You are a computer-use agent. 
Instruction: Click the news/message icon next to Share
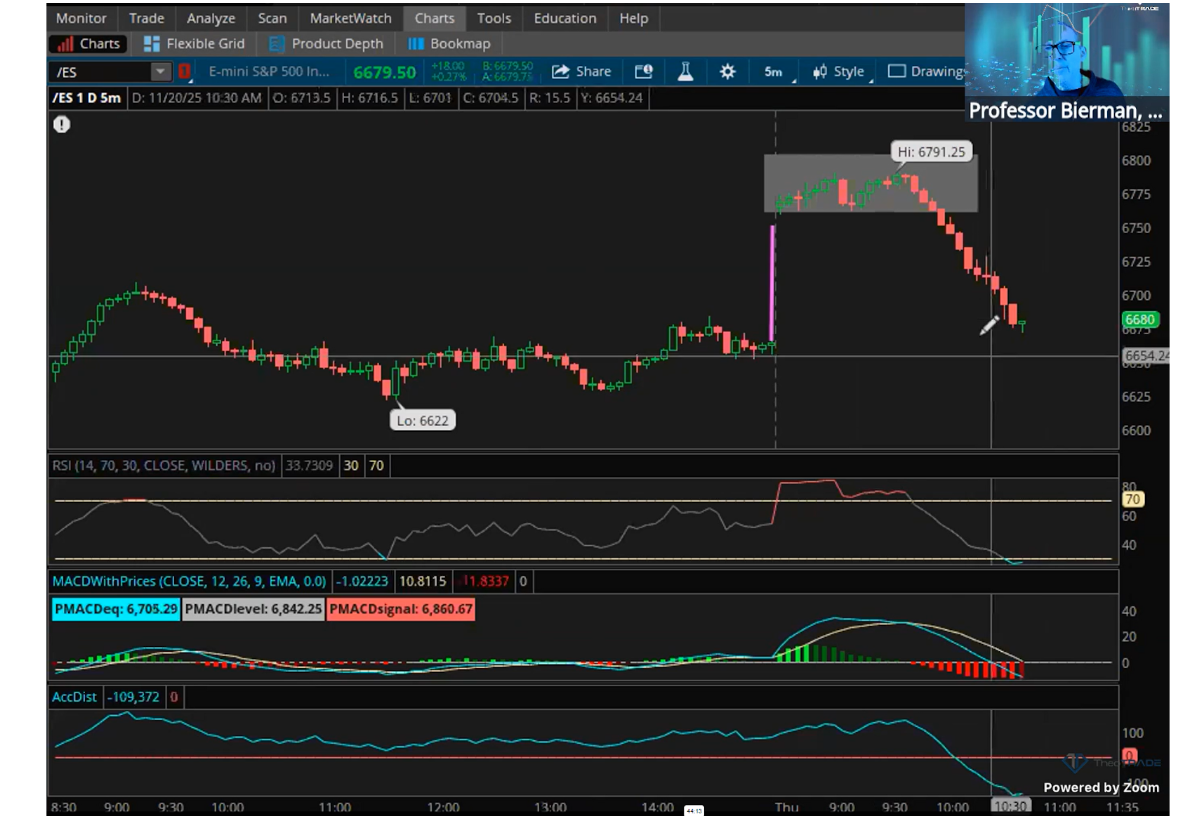pos(643,72)
